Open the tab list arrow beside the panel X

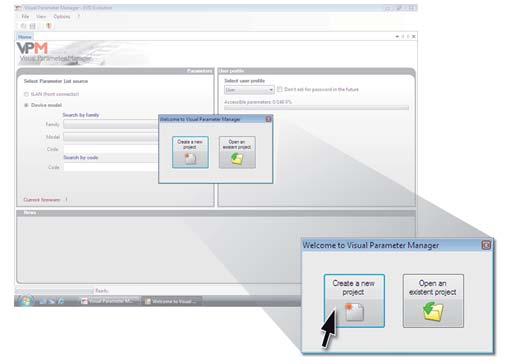pyautogui.click(x=397, y=36)
